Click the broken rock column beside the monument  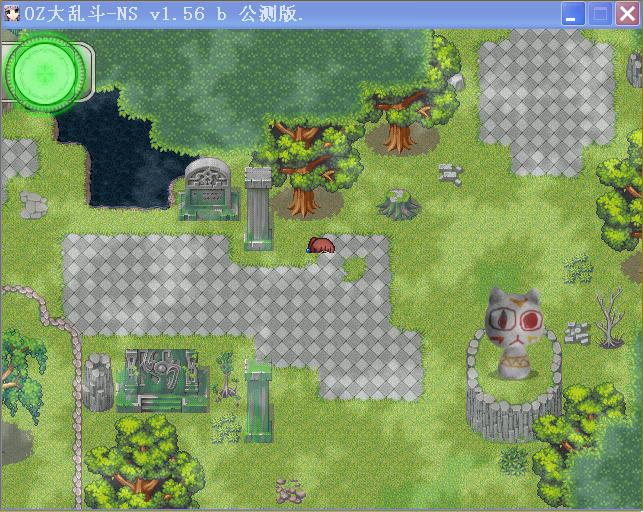click(x=98, y=382)
